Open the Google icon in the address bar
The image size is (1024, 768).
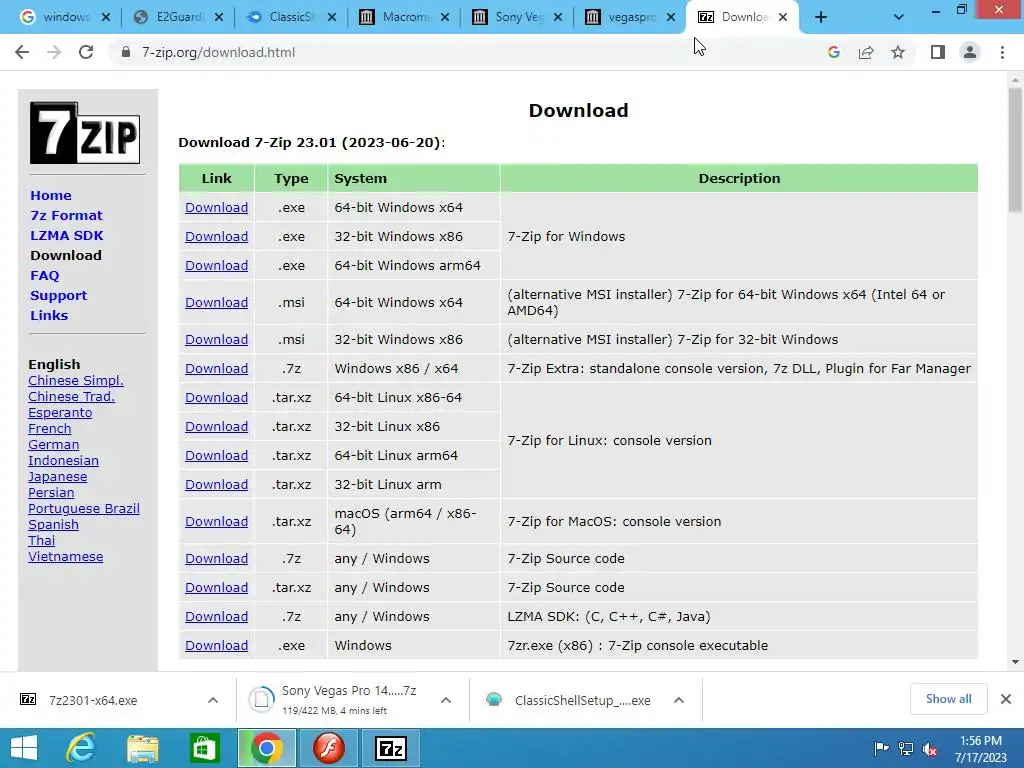click(833, 52)
